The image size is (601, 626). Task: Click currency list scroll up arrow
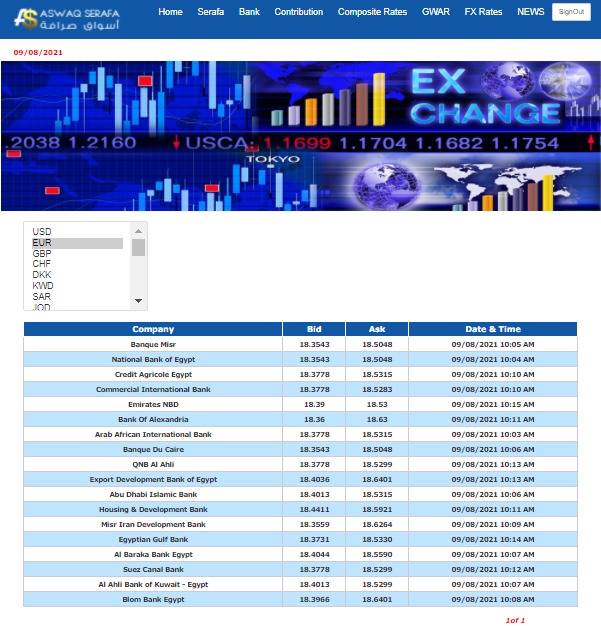pos(139,231)
